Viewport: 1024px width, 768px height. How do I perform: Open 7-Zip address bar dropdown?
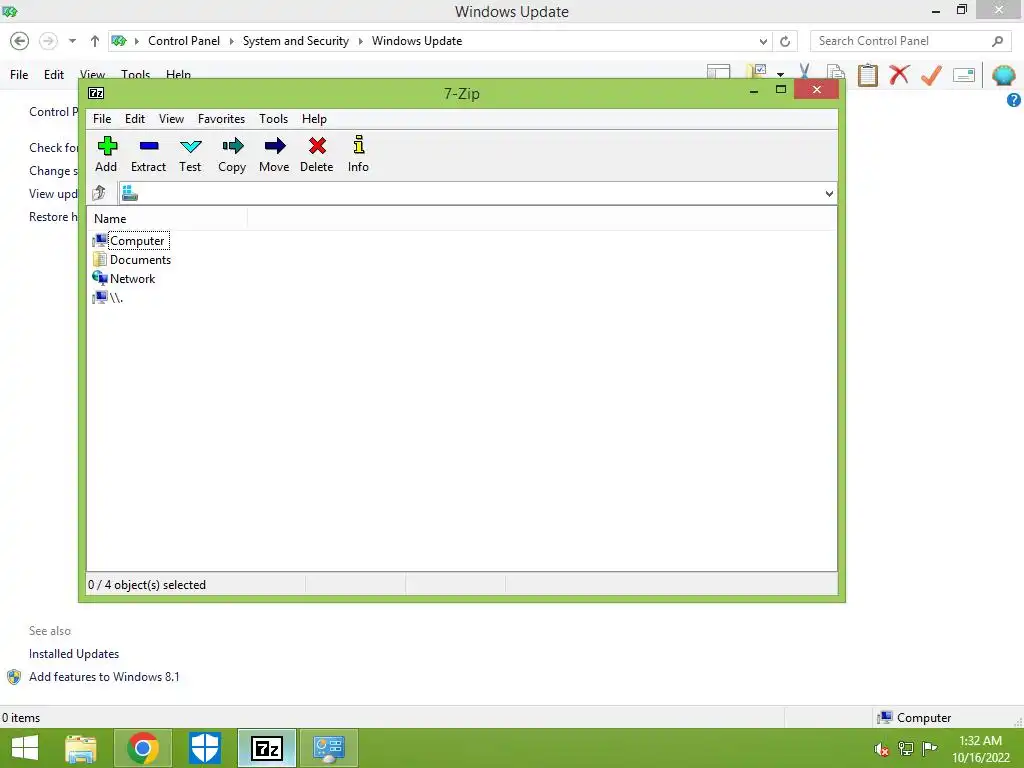(x=829, y=193)
